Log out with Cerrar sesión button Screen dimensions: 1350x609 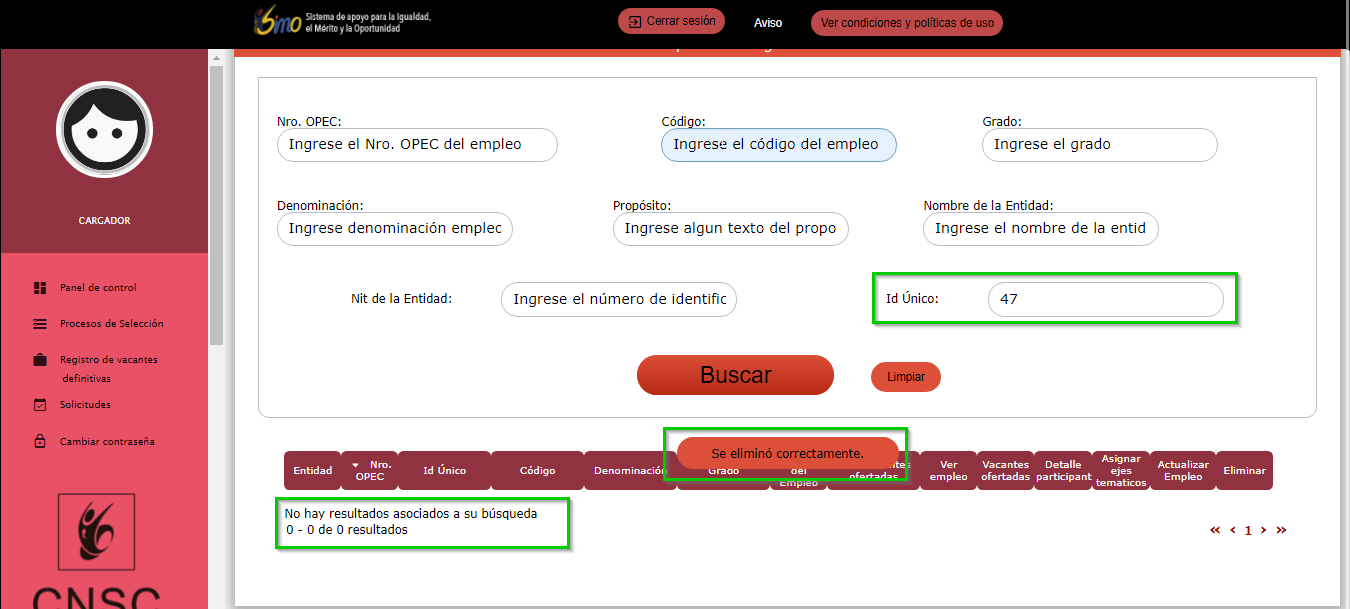[x=671, y=22]
